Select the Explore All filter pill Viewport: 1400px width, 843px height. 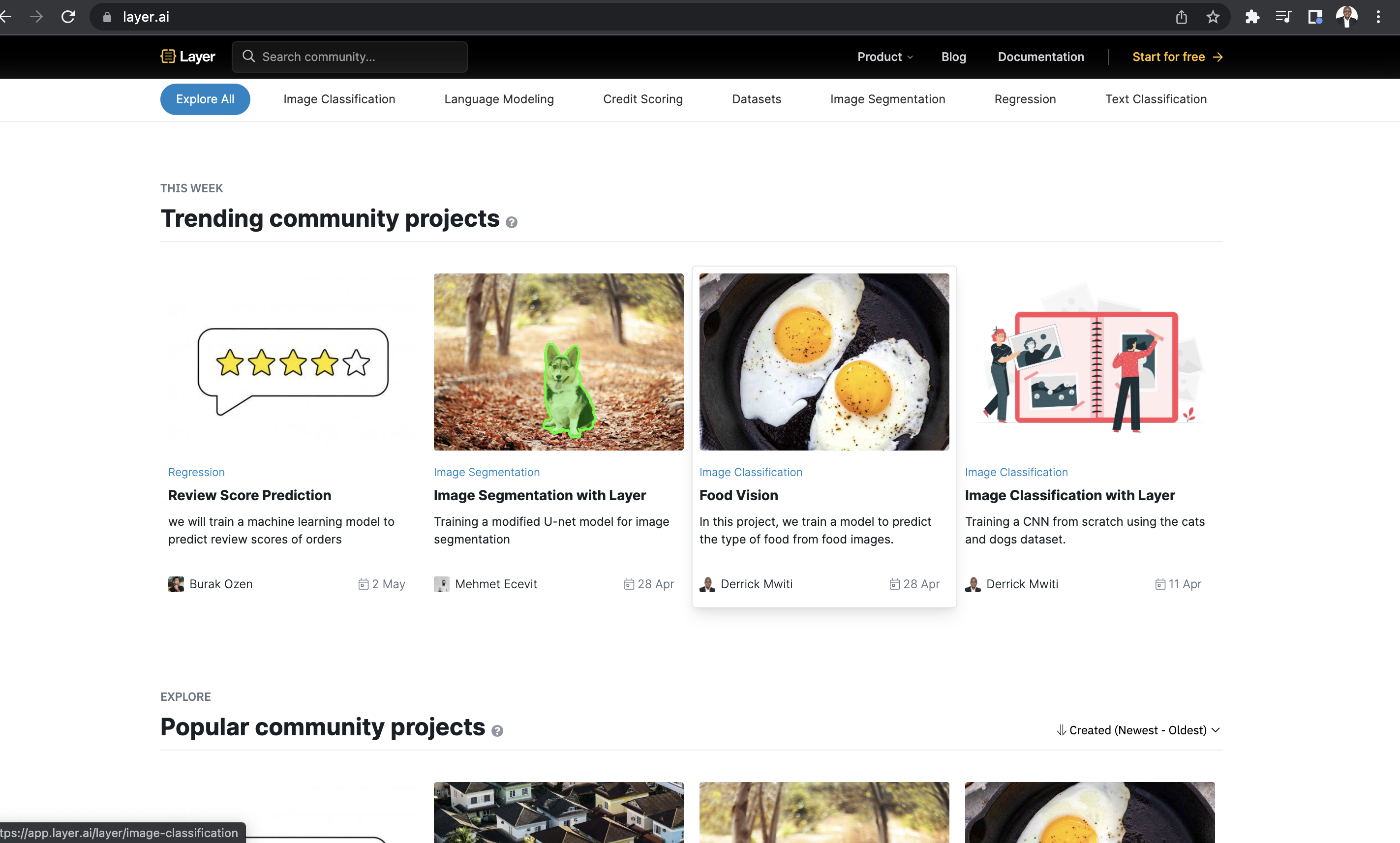(x=205, y=99)
